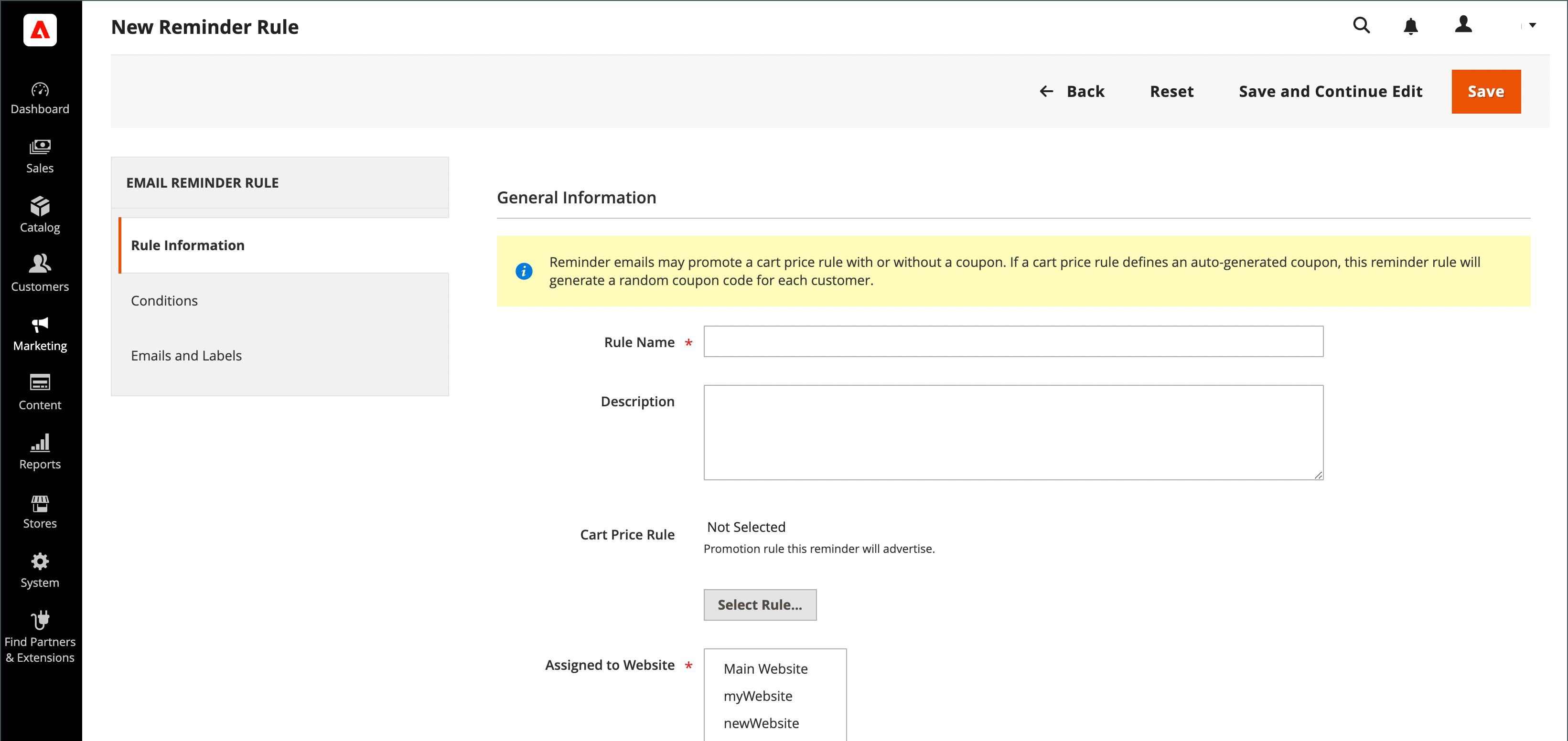The image size is (1568, 741).
Task: Open the Reports bar chart icon
Action: click(x=40, y=443)
